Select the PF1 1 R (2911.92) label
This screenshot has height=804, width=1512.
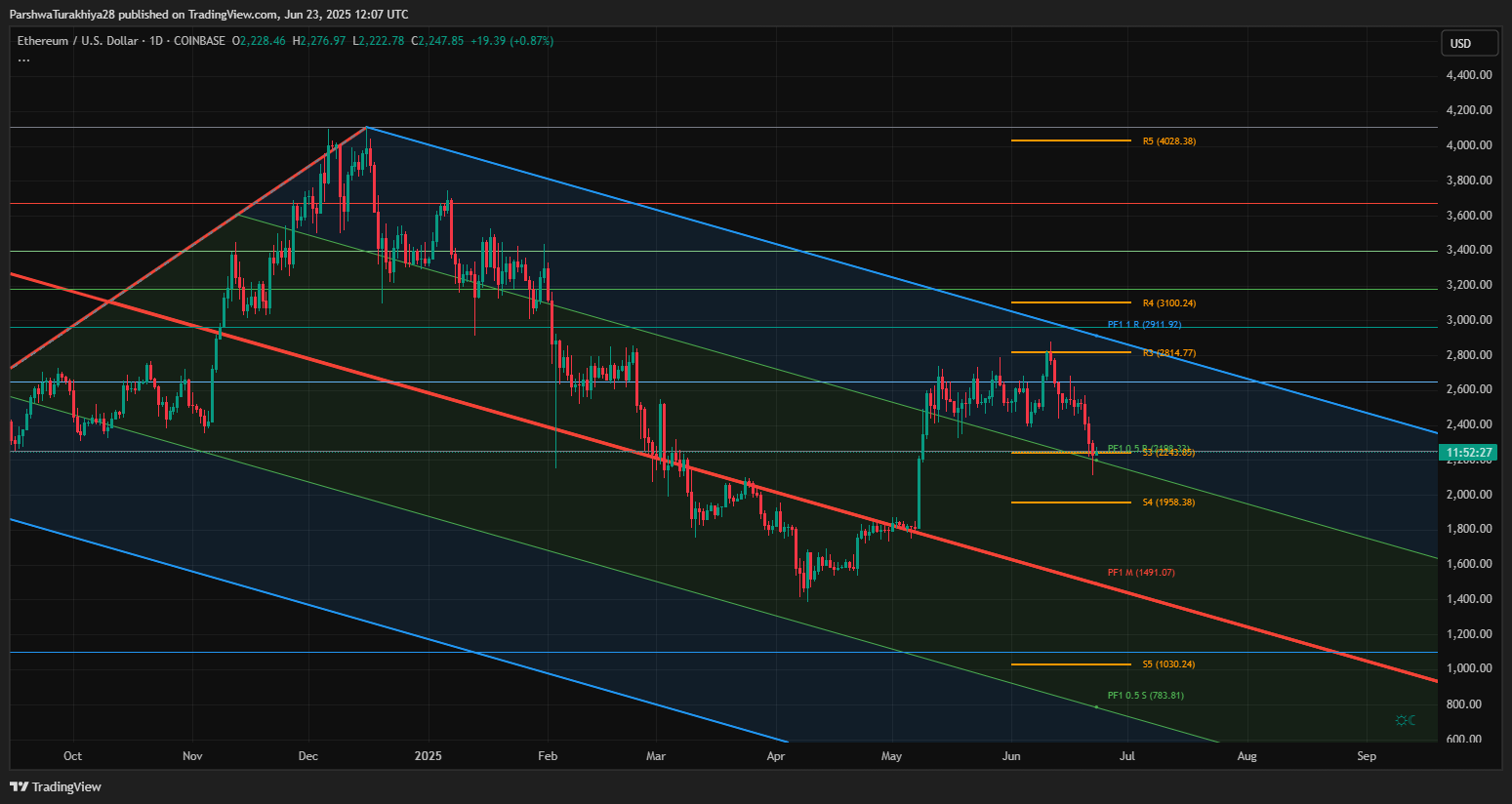point(1144,325)
